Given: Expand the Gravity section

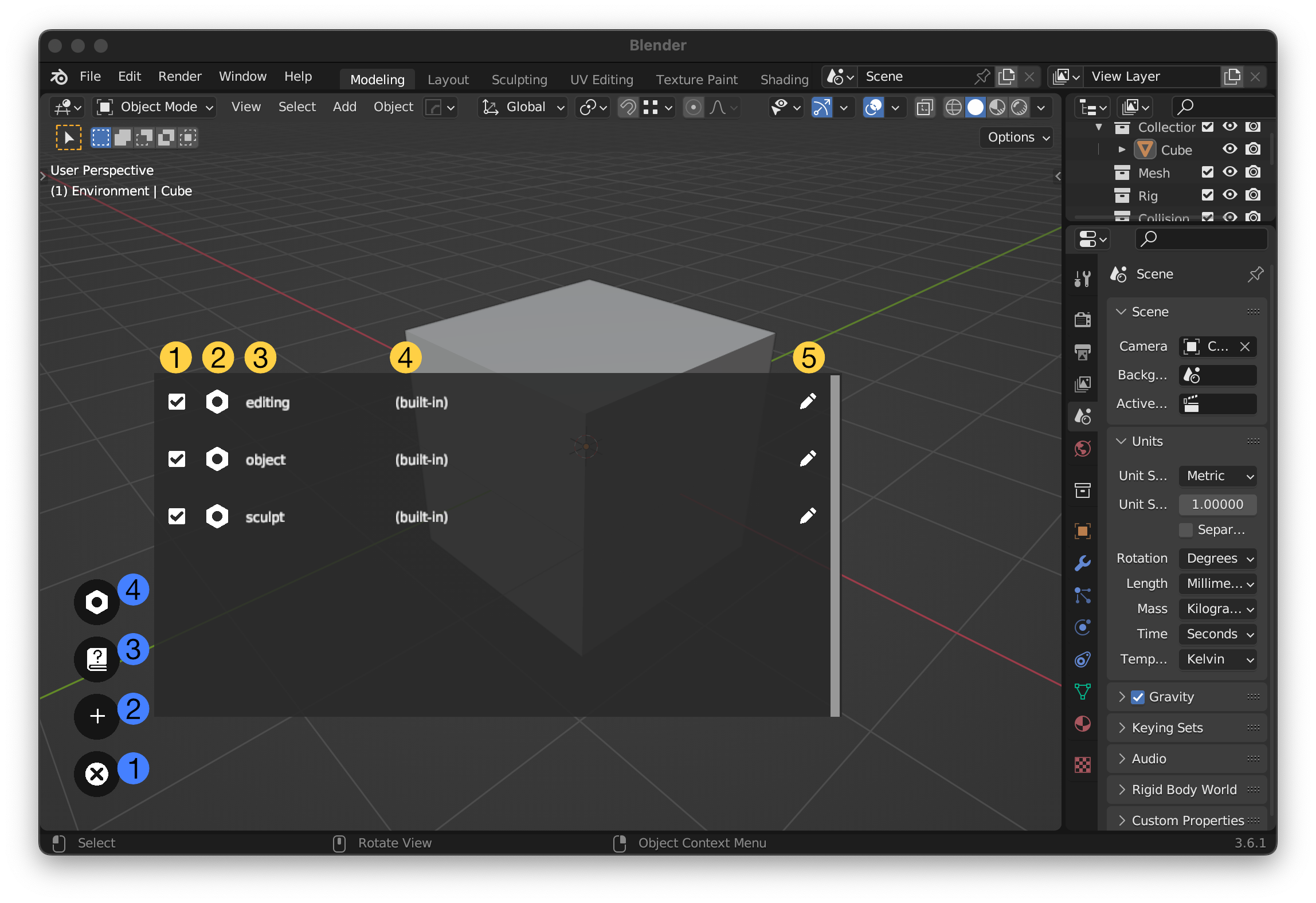Looking at the screenshot, I should (1120, 697).
